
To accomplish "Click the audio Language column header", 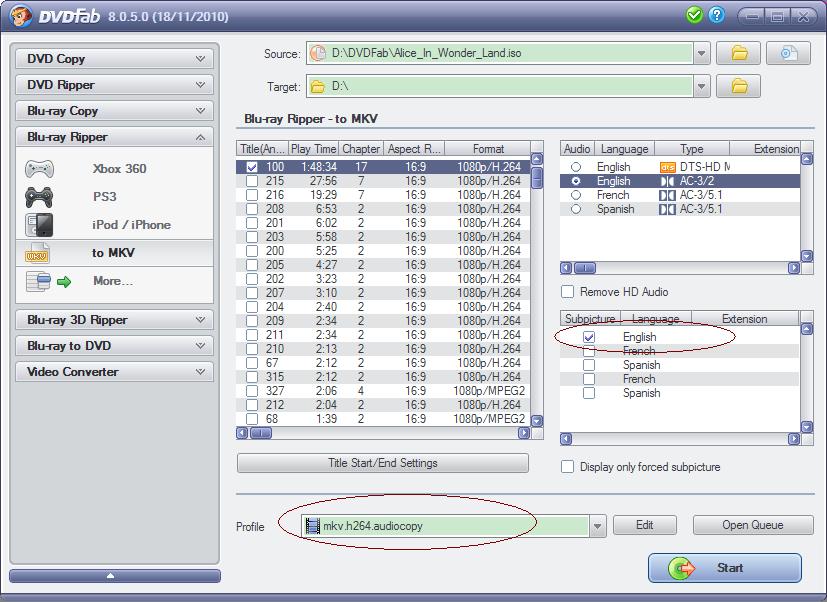I will [625, 149].
